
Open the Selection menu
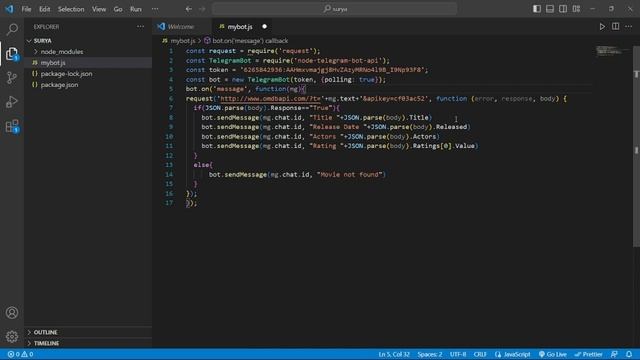71,9
